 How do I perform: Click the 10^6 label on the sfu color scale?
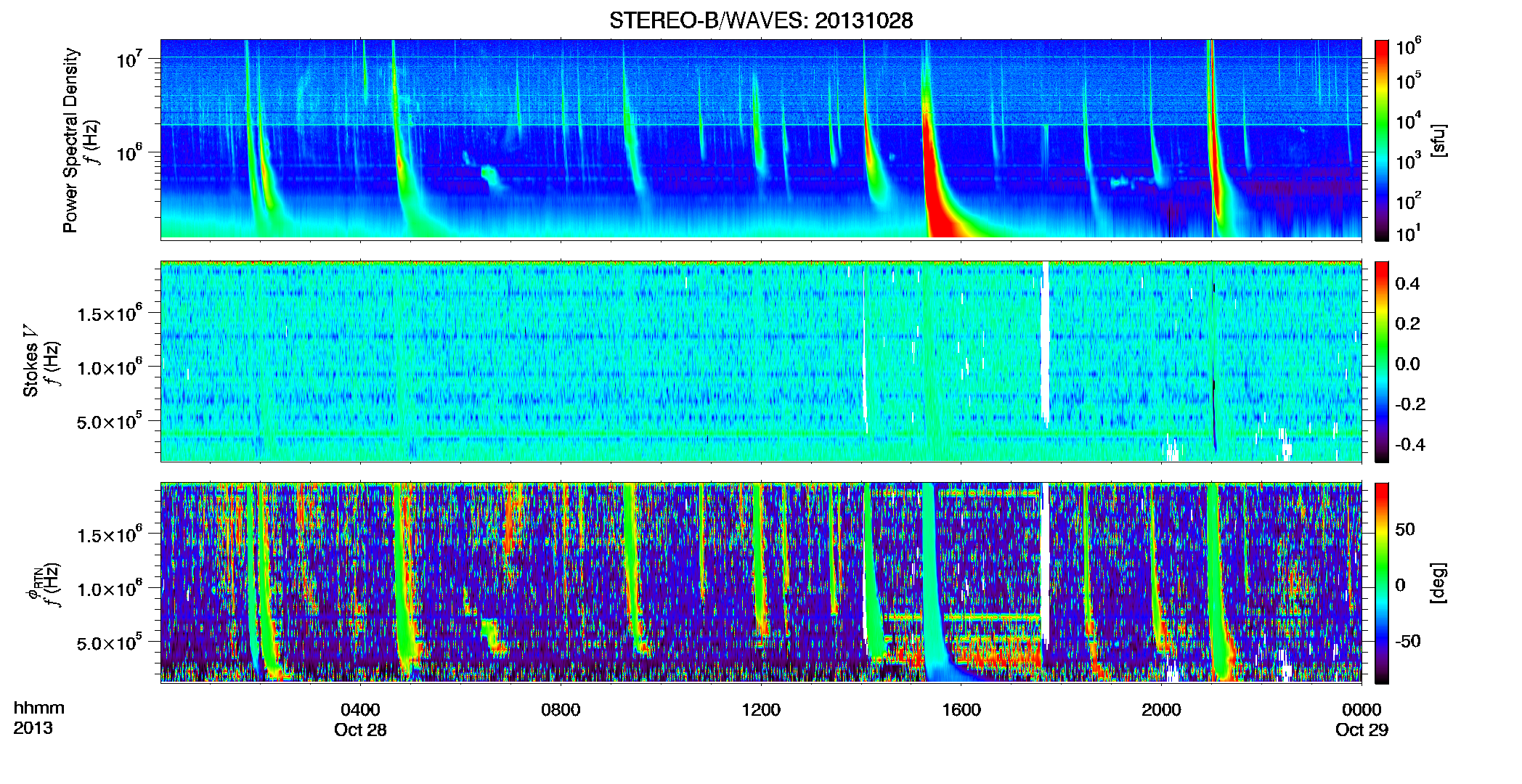pos(1409,47)
